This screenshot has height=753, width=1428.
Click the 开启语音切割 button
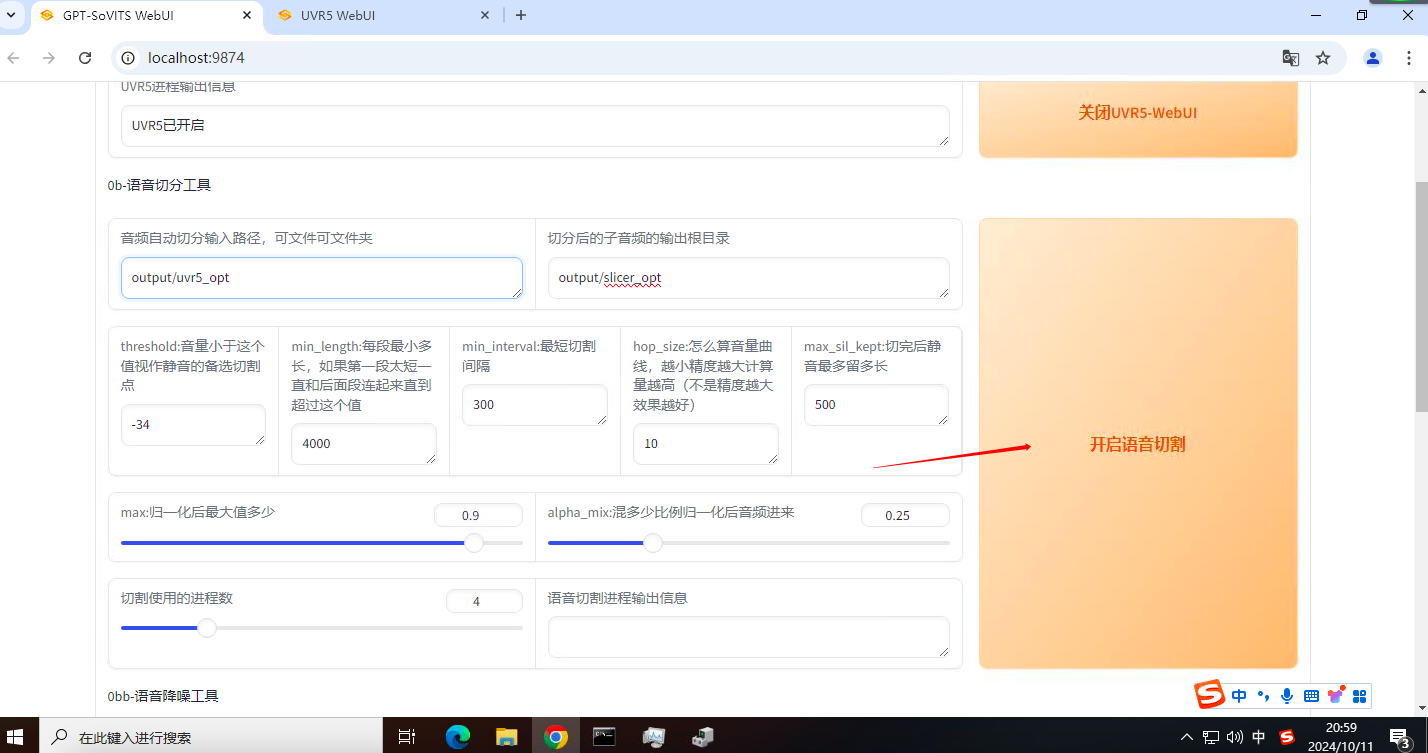click(1137, 444)
